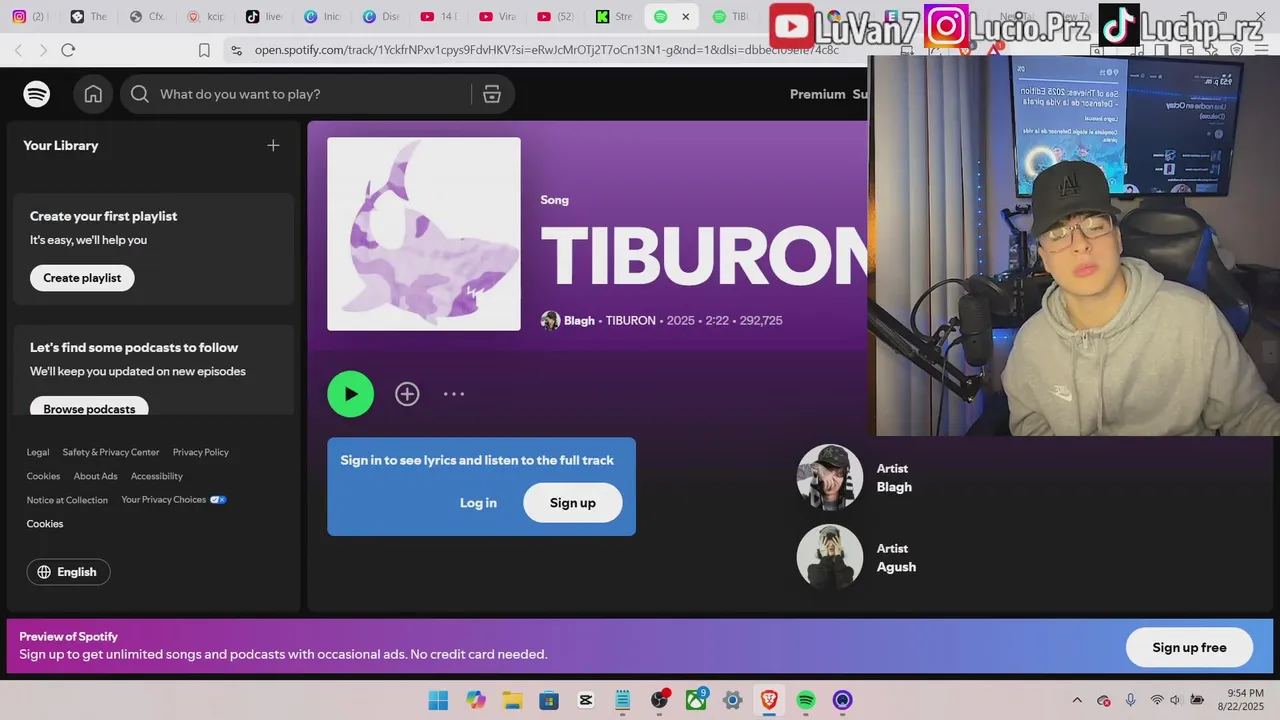This screenshot has height=720, width=1280.
Task: Open Spotify app from the taskbar
Action: click(806, 700)
